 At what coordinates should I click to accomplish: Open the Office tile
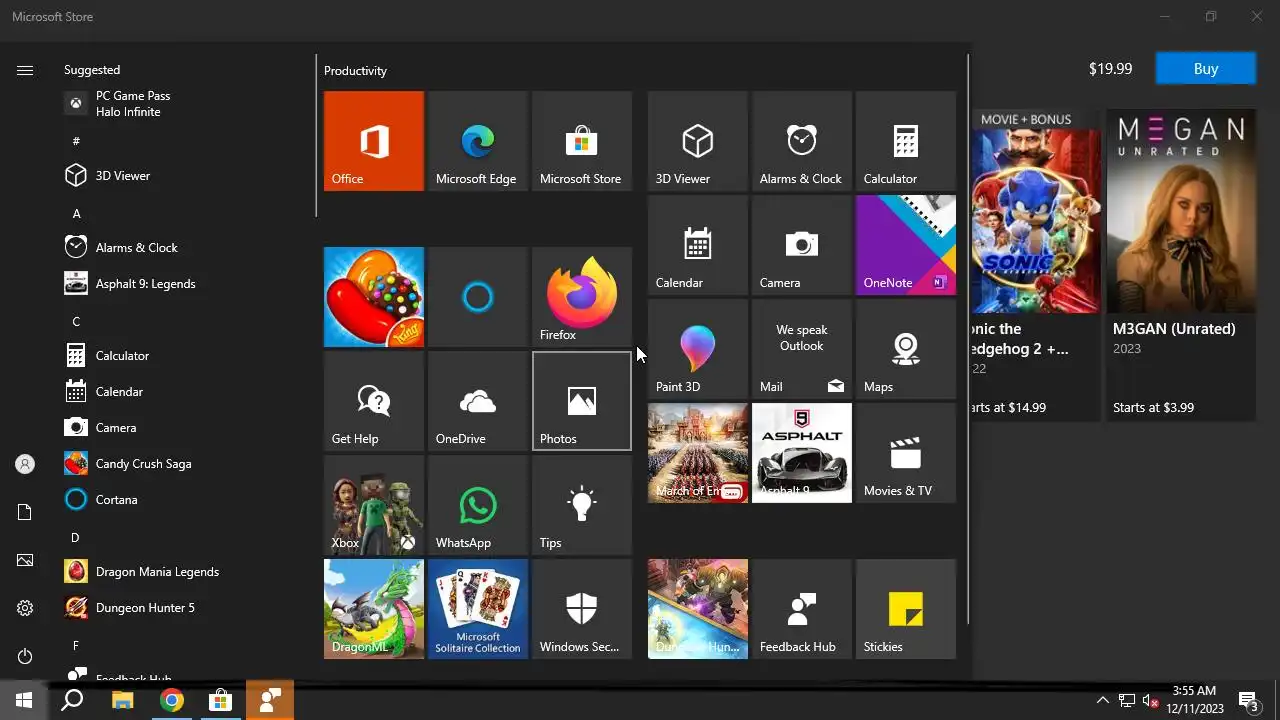[374, 141]
